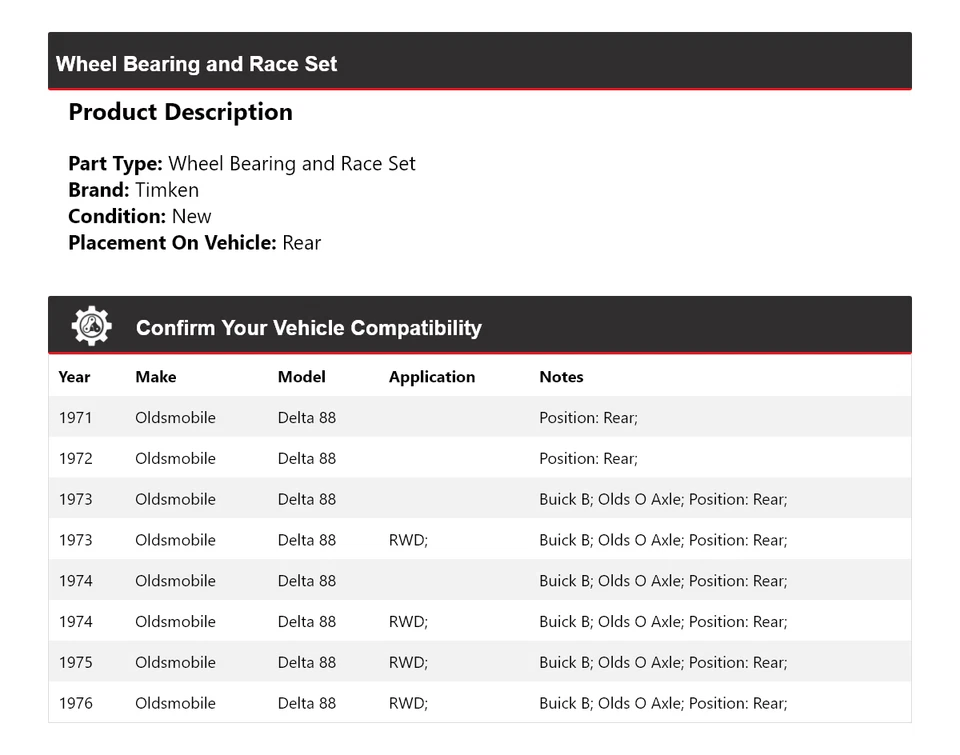Click the 1972 year cell

click(x=75, y=459)
